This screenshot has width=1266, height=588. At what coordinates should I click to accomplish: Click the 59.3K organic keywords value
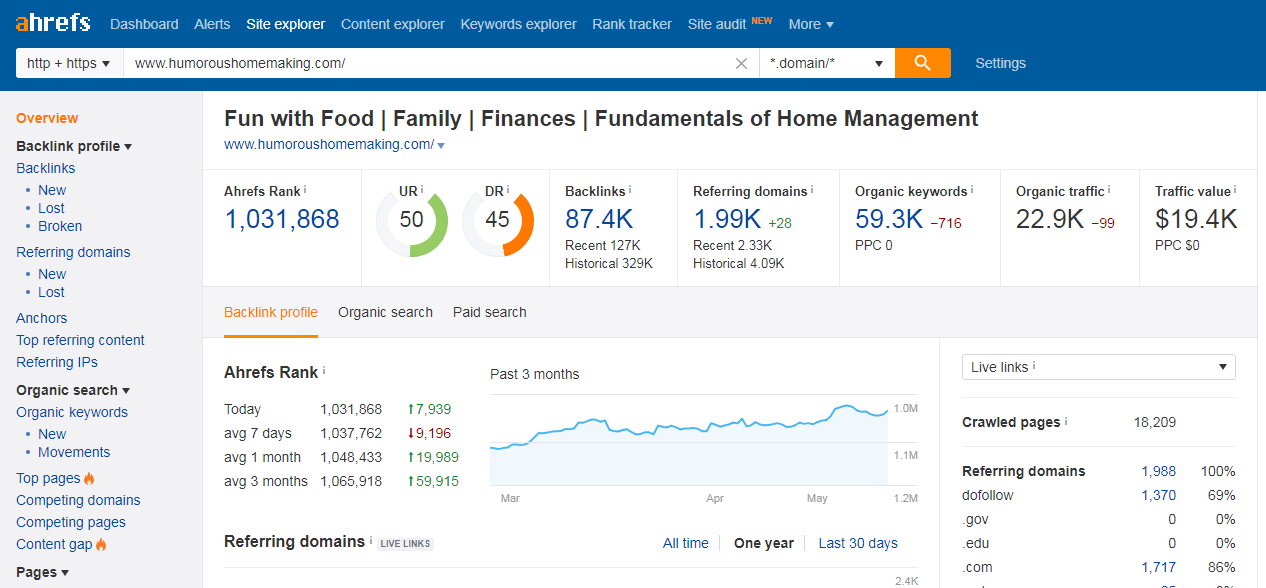pos(889,219)
